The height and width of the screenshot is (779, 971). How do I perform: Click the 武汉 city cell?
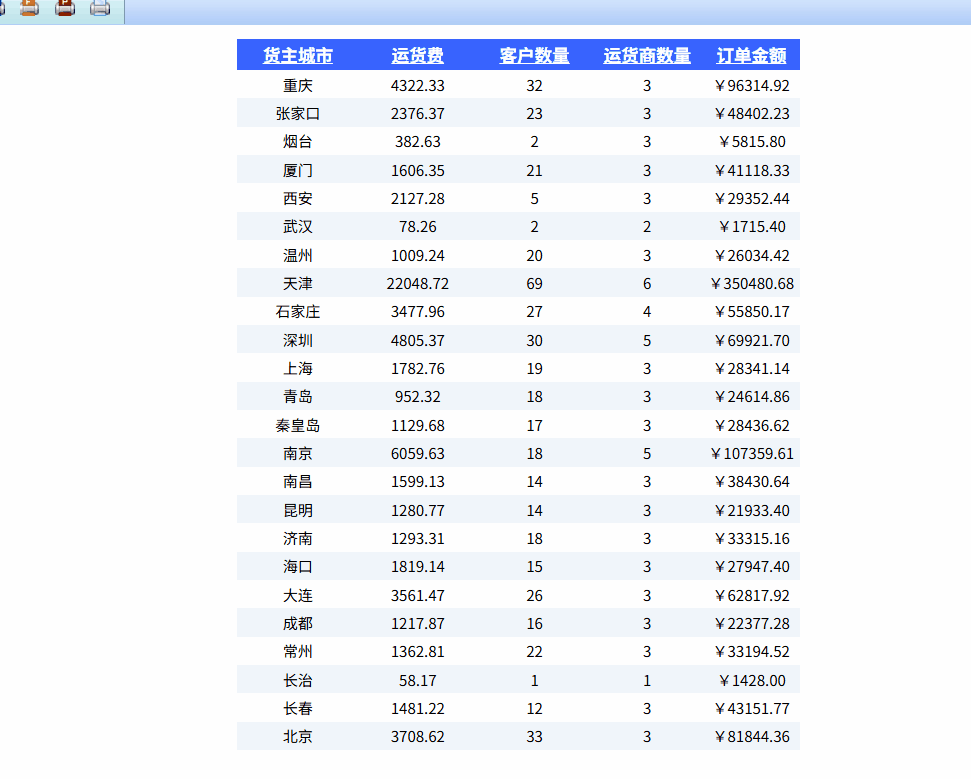click(x=298, y=227)
